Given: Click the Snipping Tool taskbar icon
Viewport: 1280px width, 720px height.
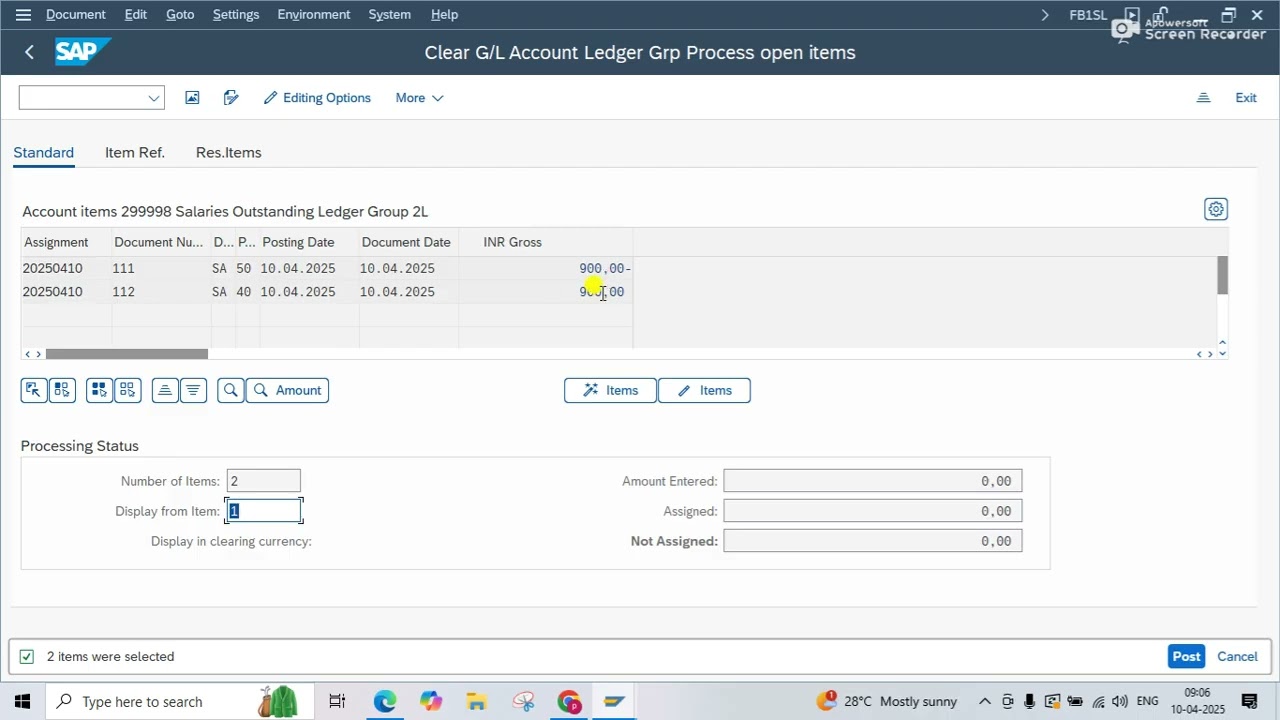Looking at the screenshot, I should [x=523, y=701].
